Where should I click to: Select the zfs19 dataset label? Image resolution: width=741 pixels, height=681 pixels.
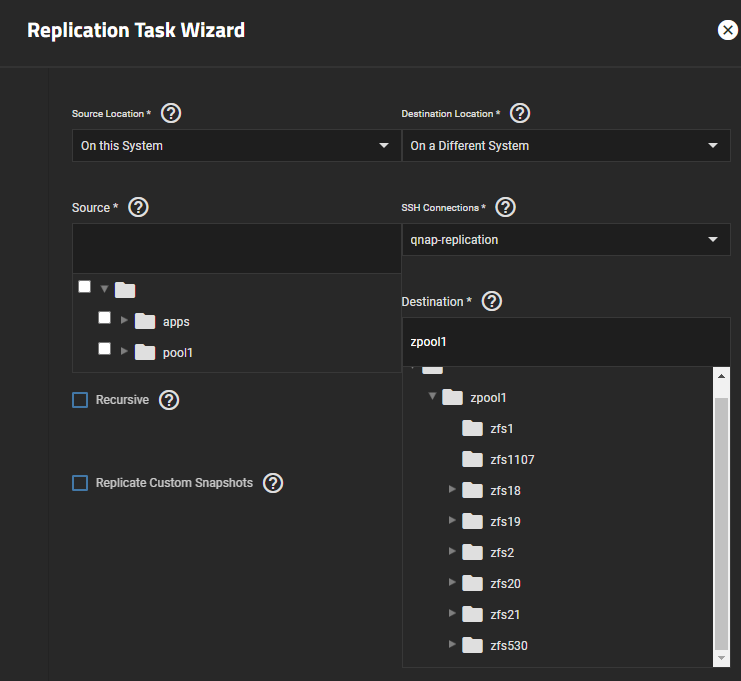505,522
